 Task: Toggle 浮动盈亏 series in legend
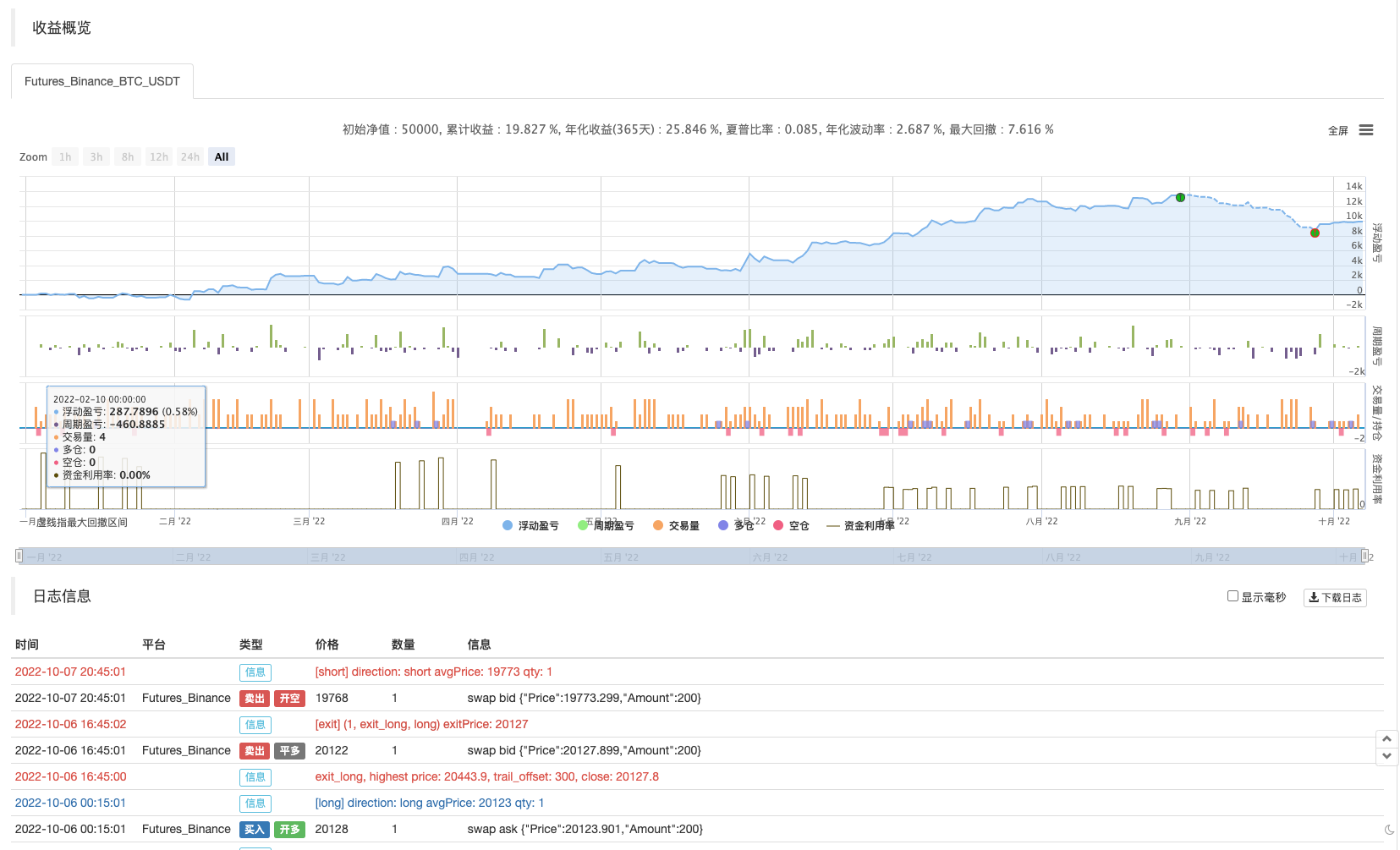click(530, 525)
